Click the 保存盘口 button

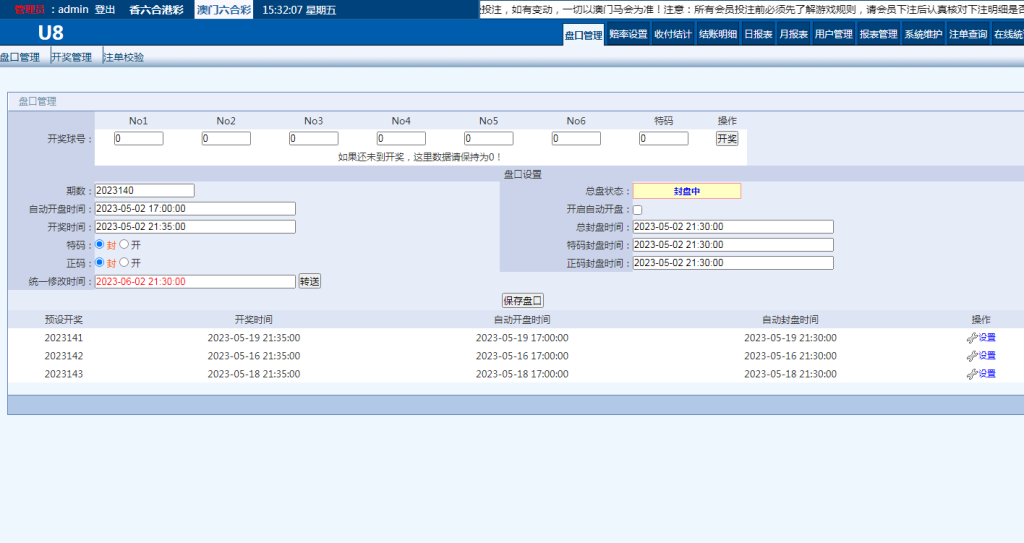[522, 300]
